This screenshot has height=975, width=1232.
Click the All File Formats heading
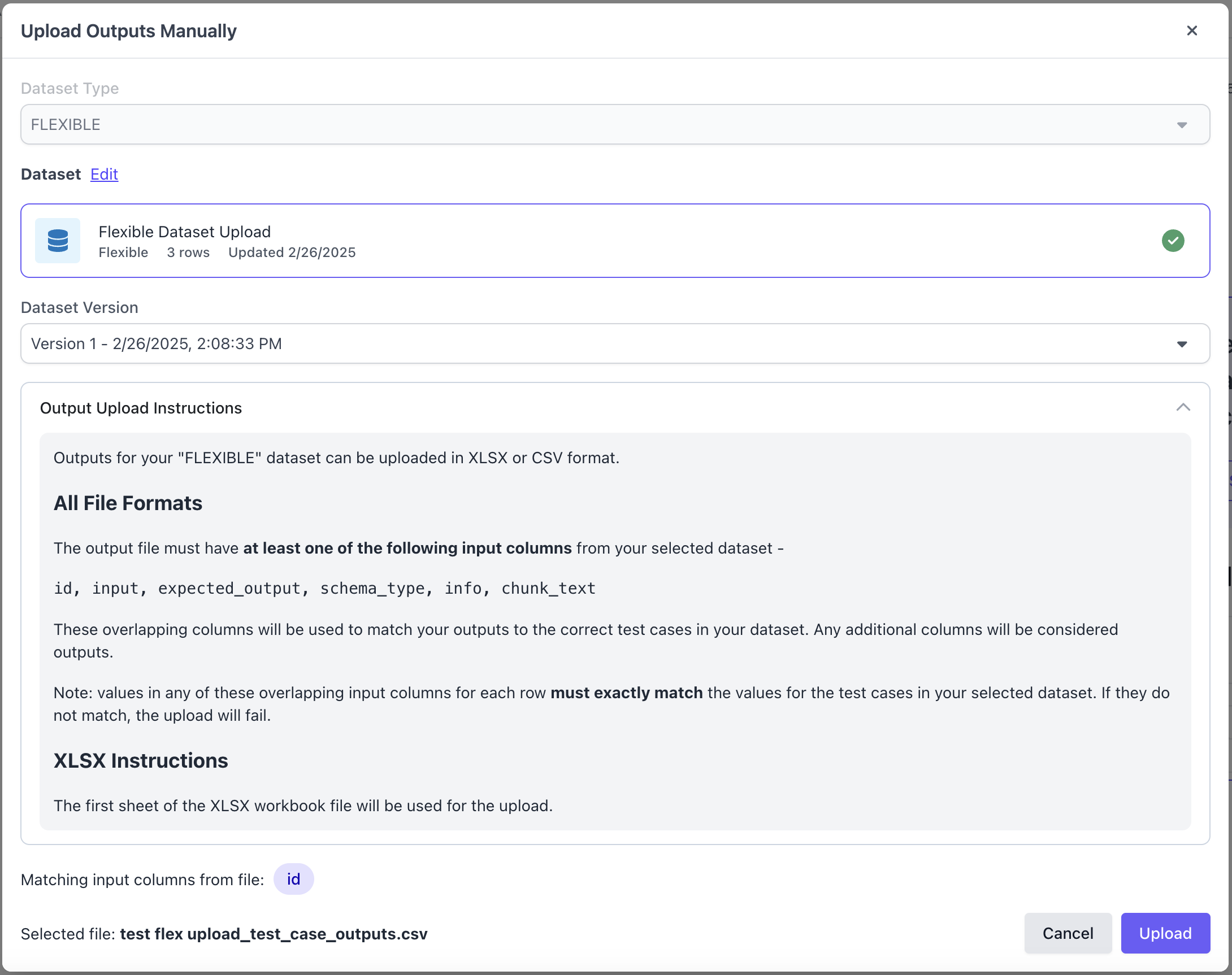pos(128,503)
